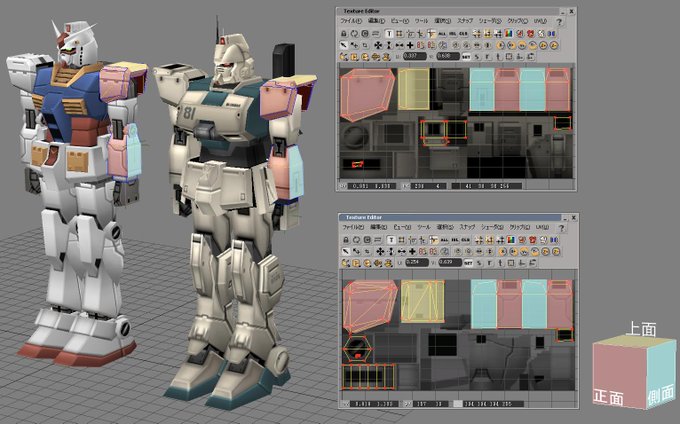Click the refresh arrows icon in upper Texture Editor
Screen dimensions: 680x424
354,33
